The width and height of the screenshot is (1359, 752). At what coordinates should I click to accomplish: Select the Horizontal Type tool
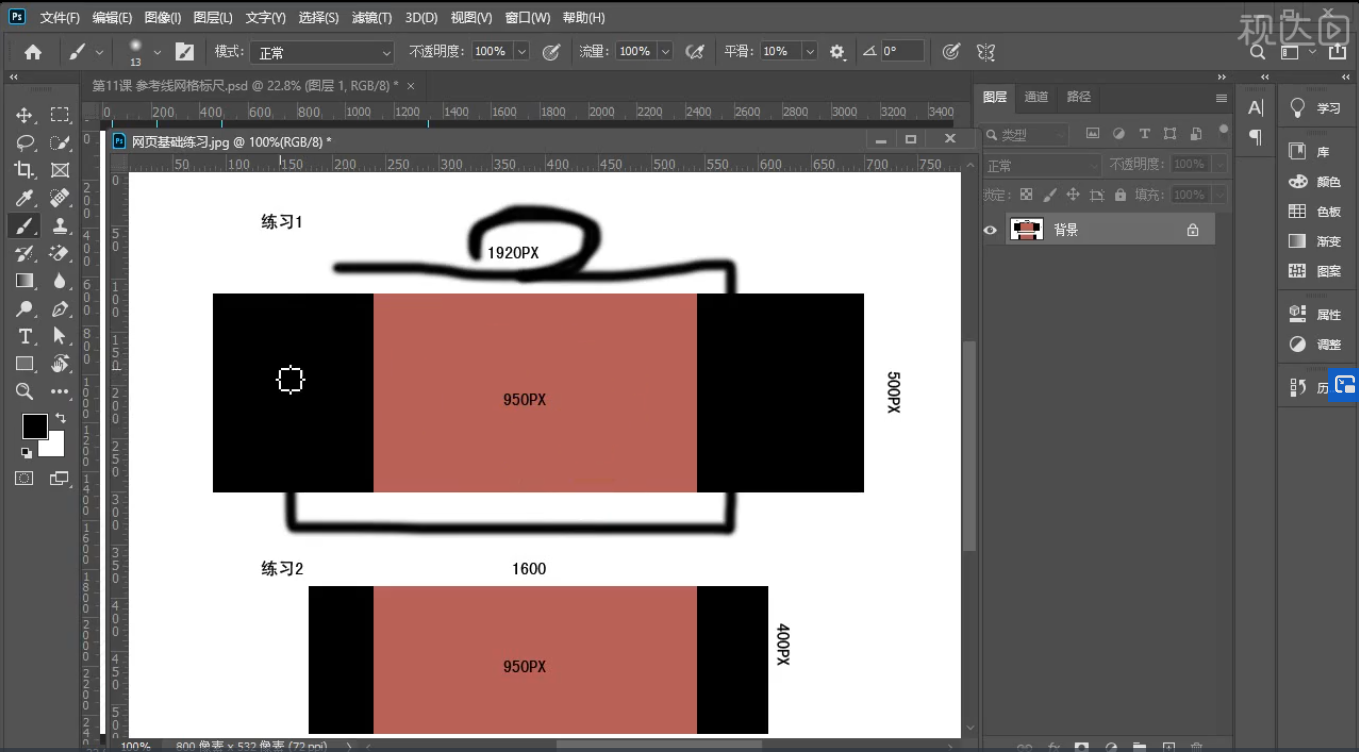click(x=25, y=336)
